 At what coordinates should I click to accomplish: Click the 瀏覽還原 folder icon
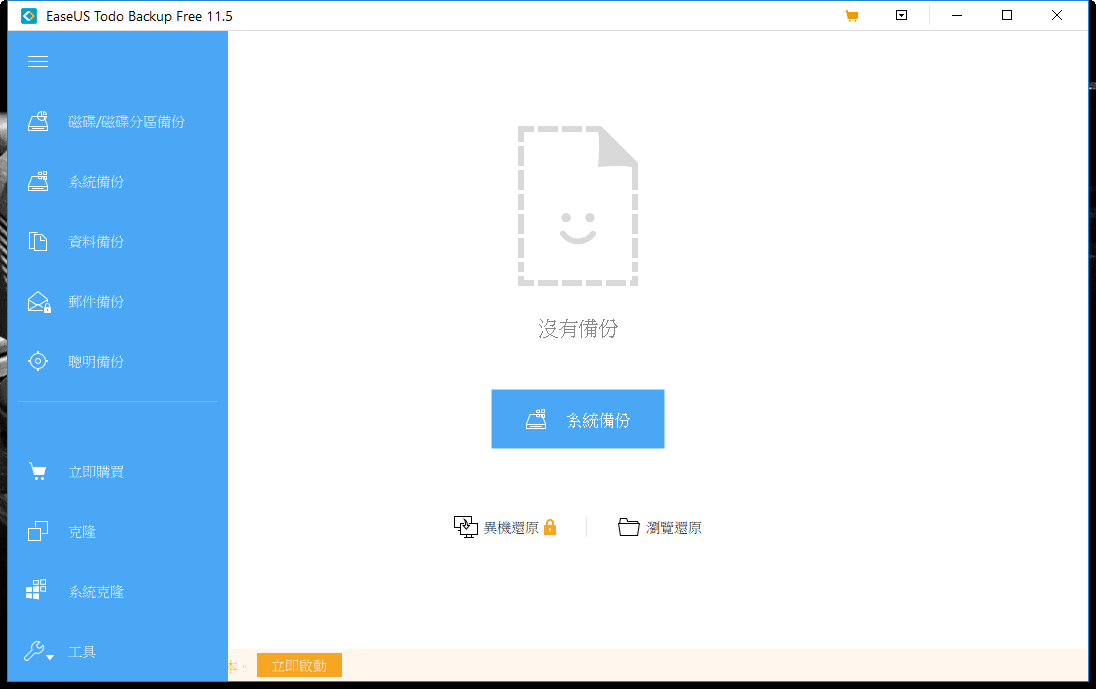point(628,527)
